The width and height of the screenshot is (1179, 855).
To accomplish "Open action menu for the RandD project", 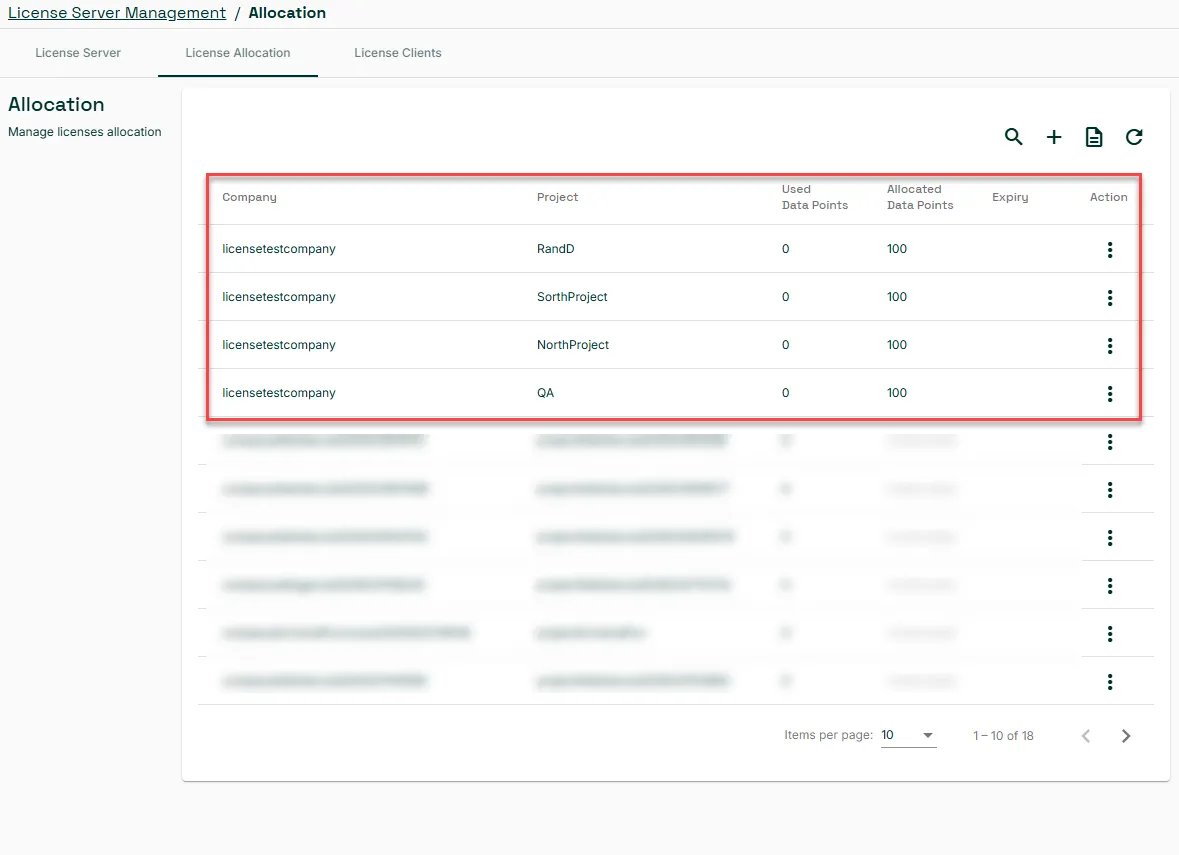I will (x=1110, y=250).
